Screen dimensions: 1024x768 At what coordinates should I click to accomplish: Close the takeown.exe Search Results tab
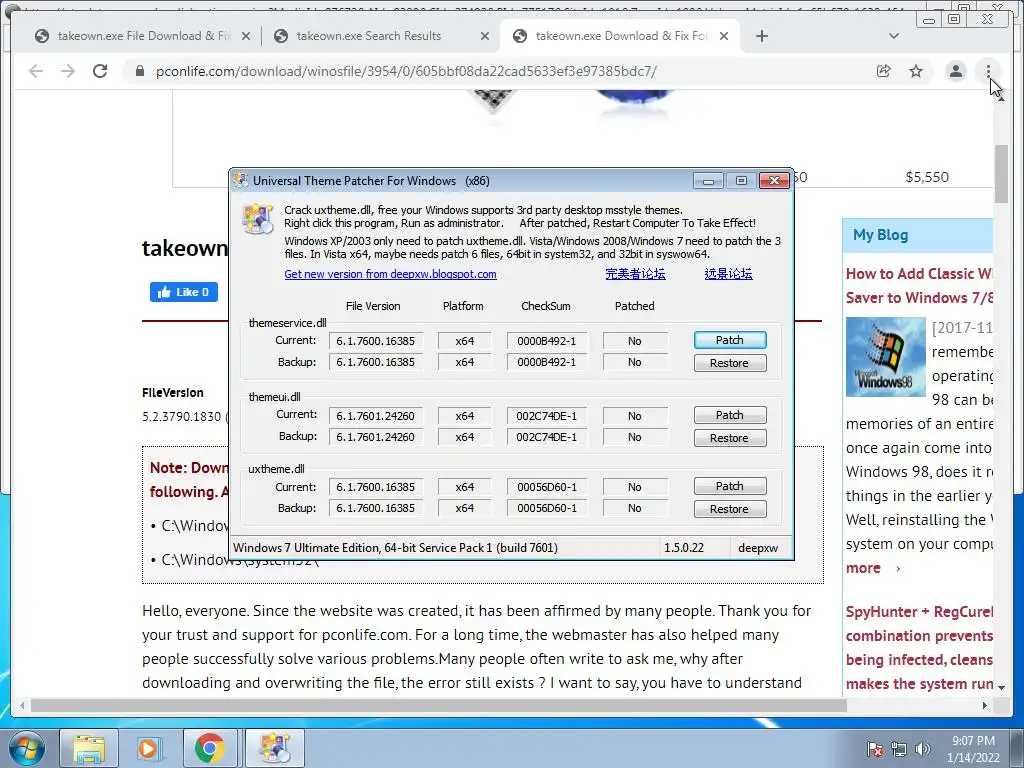click(x=485, y=37)
